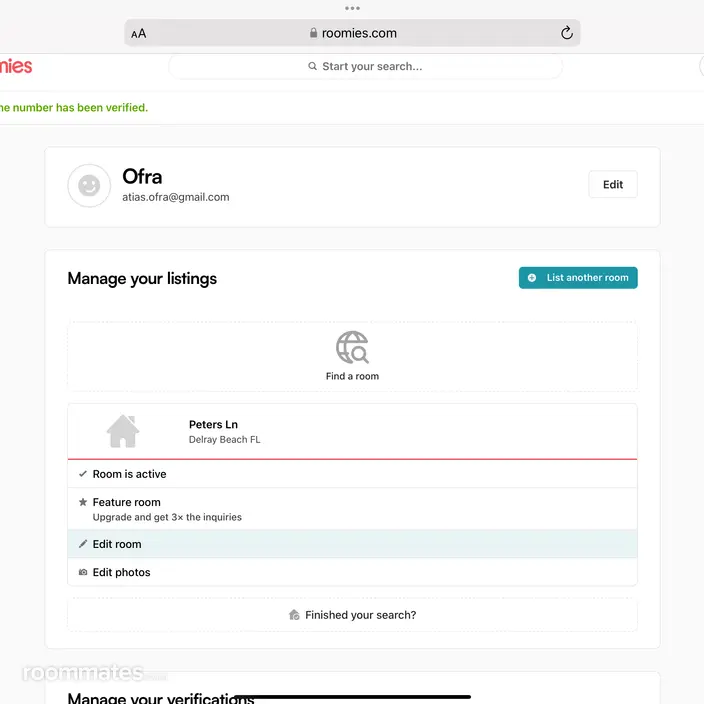Tap the Safari reload page icon

pos(567,33)
